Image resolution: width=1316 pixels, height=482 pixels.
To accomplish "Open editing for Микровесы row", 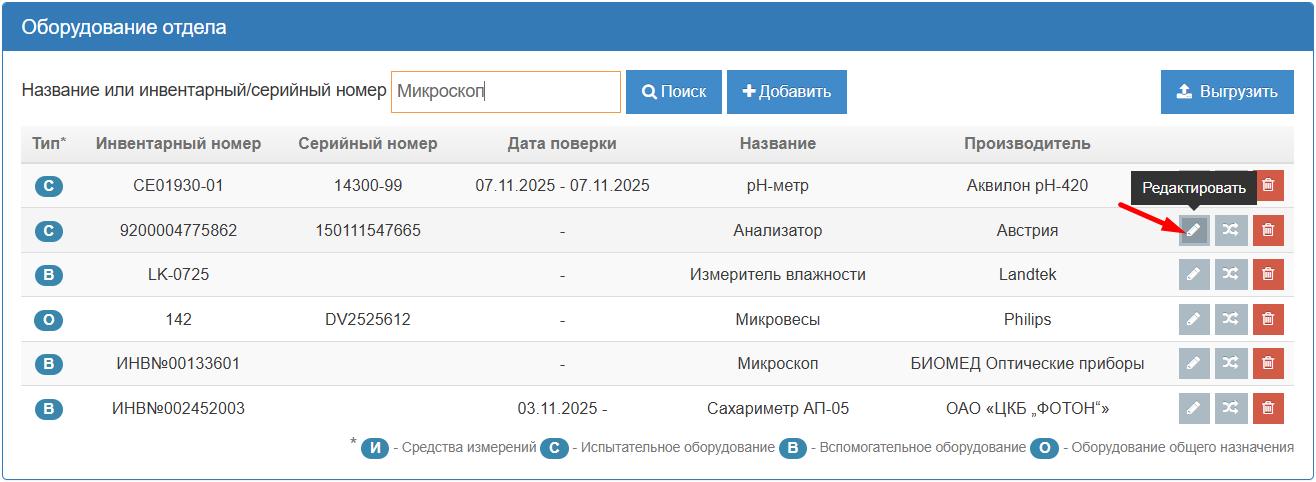I will point(1193,319).
